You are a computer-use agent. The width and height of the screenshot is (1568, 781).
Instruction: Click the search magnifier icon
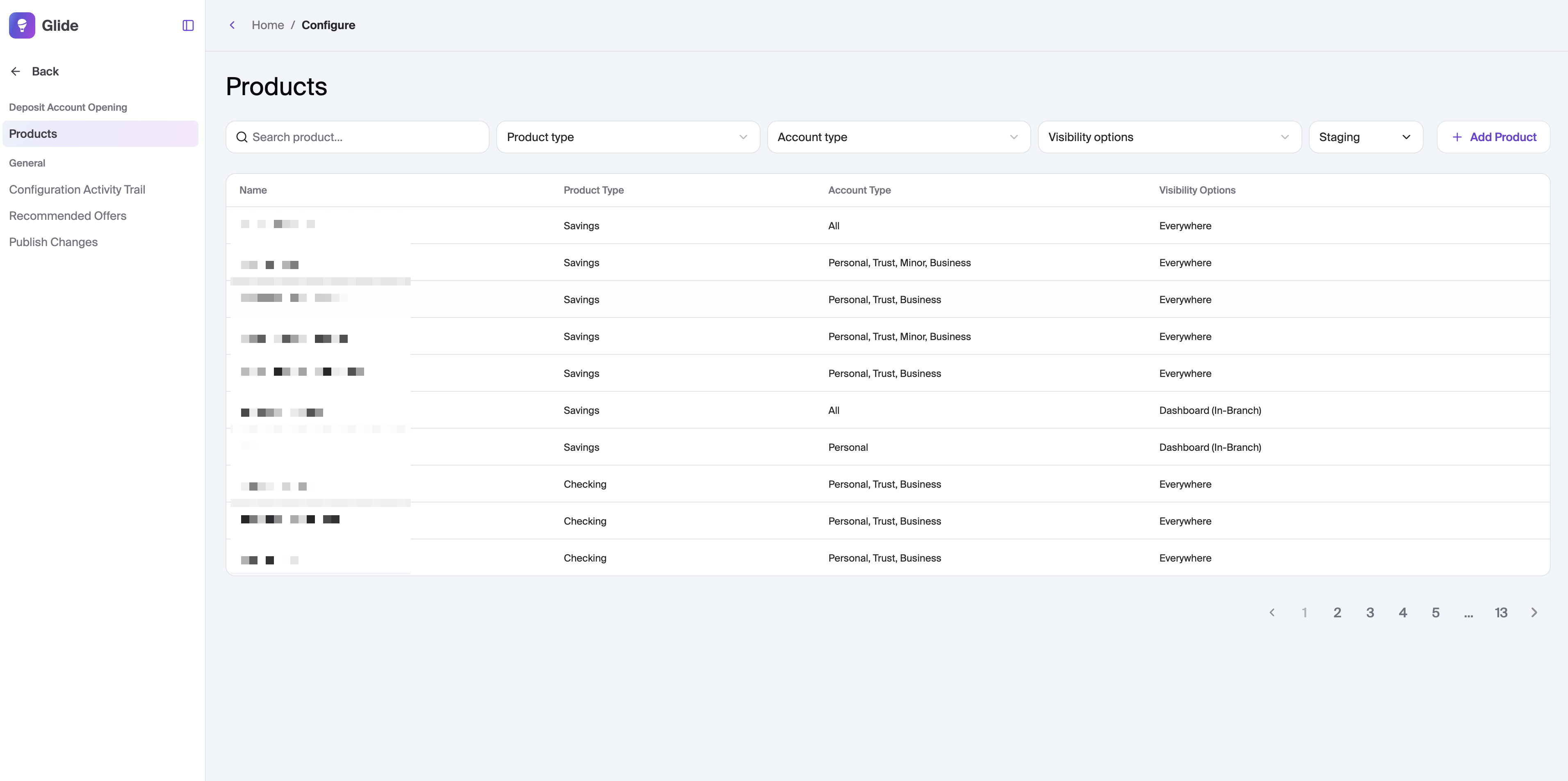(242, 137)
